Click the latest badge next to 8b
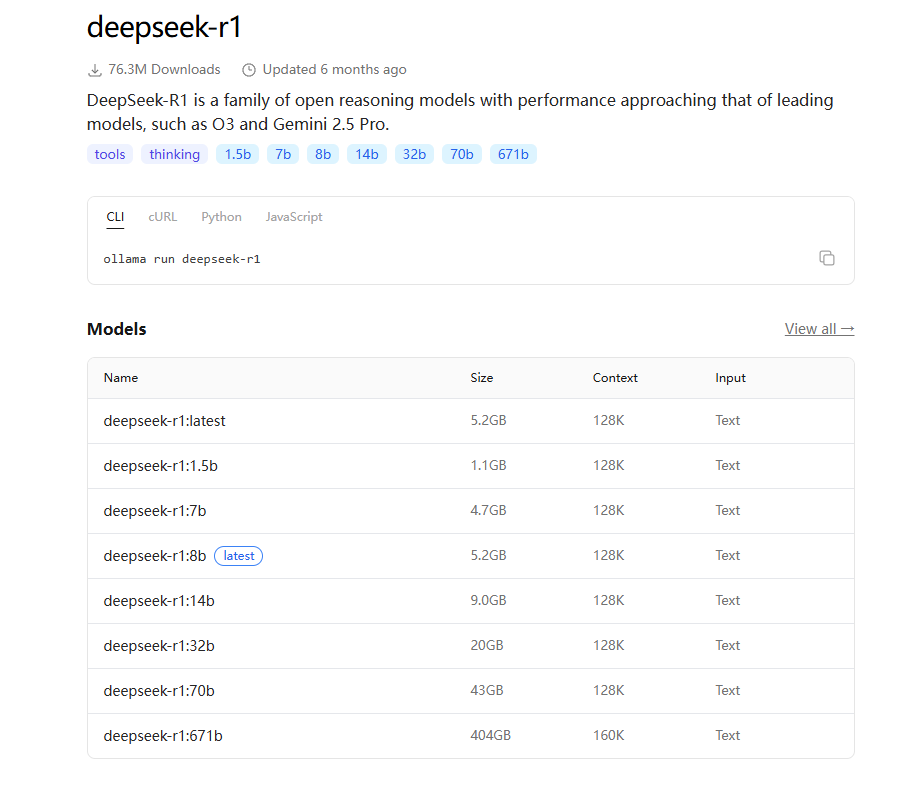 [x=239, y=556]
